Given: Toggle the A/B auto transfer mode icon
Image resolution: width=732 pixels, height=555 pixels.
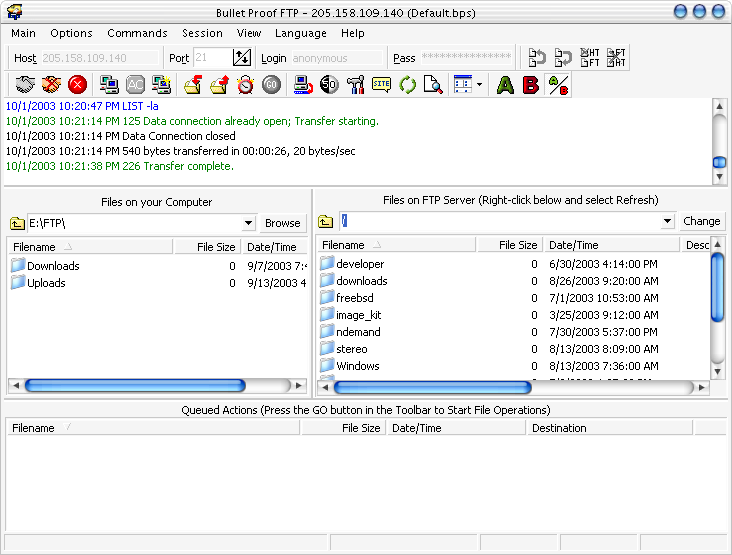Looking at the screenshot, I should tap(558, 85).
